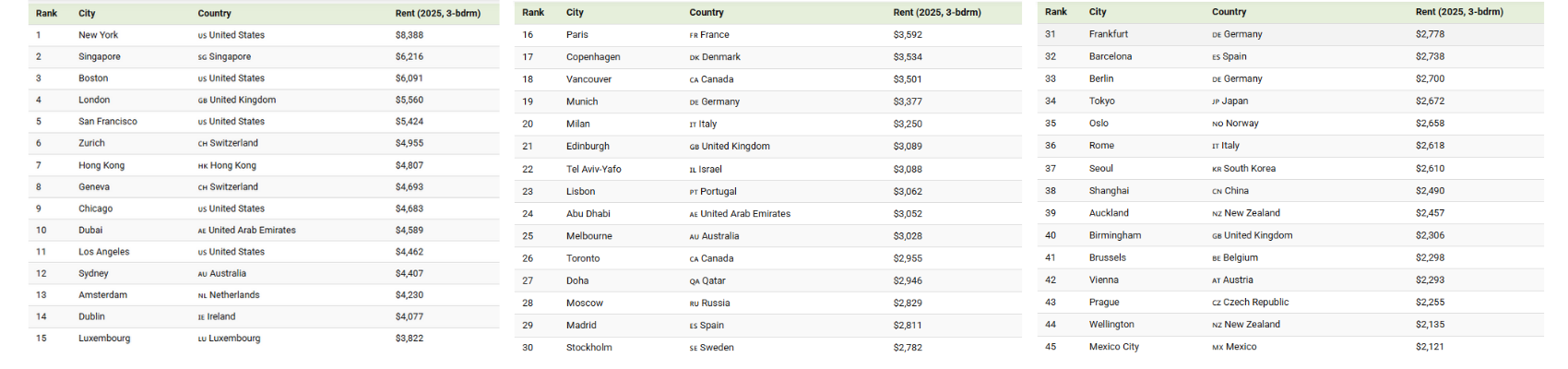1568x369 pixels.
Task: Click the CZ code beside Czech Republic
Action: click(1217, 303)
